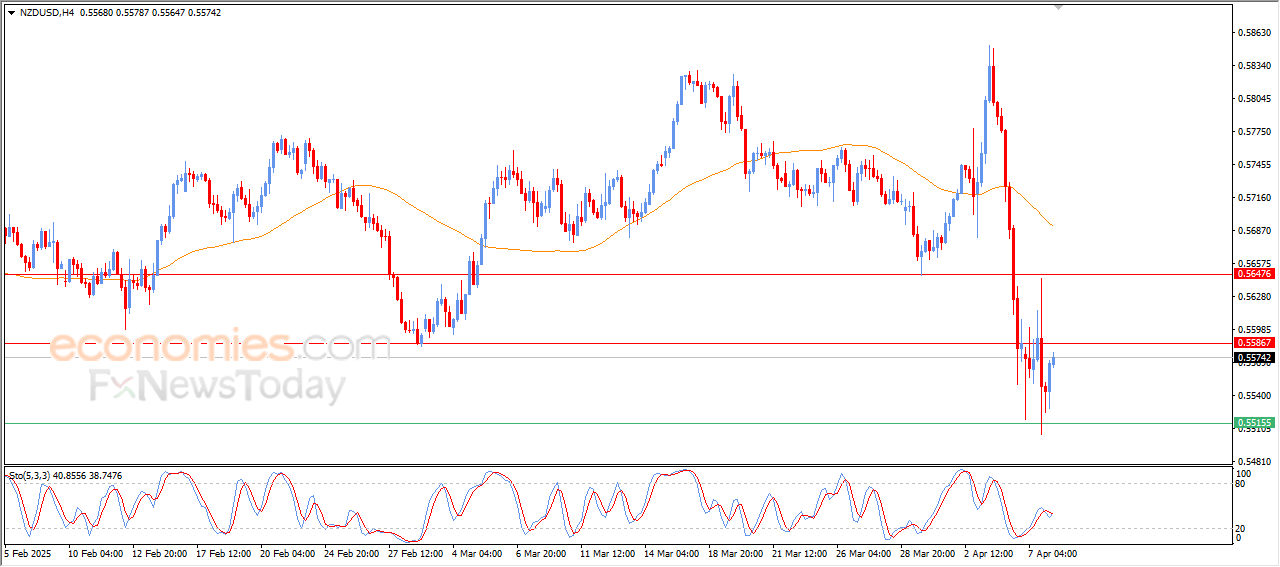Click the 7 Apr 04:00 time label
1280x567 pixels.
click(x=1052, y=553)
